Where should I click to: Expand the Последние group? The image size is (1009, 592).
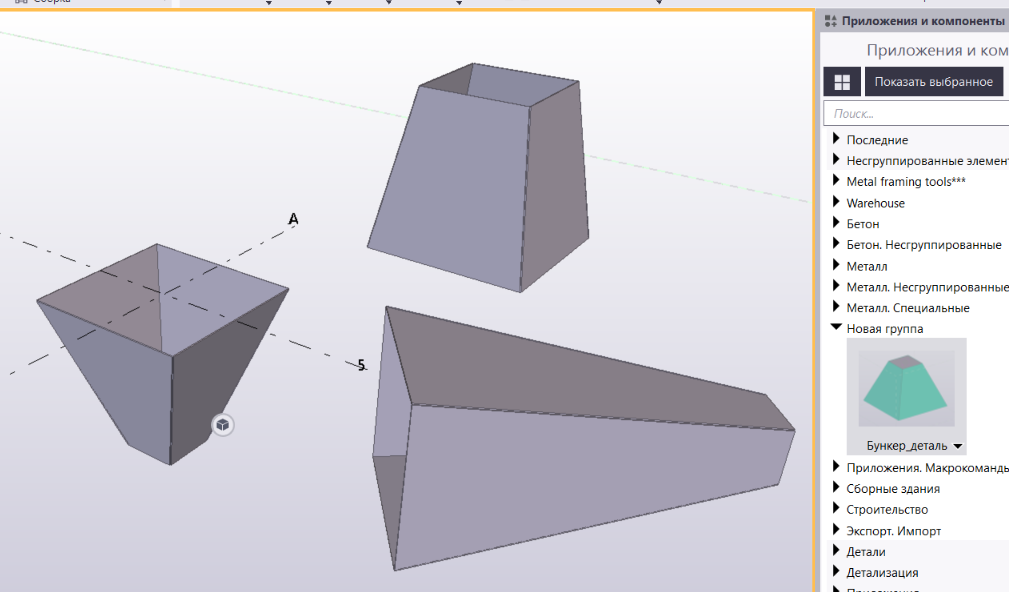click(x=836, y=139)
